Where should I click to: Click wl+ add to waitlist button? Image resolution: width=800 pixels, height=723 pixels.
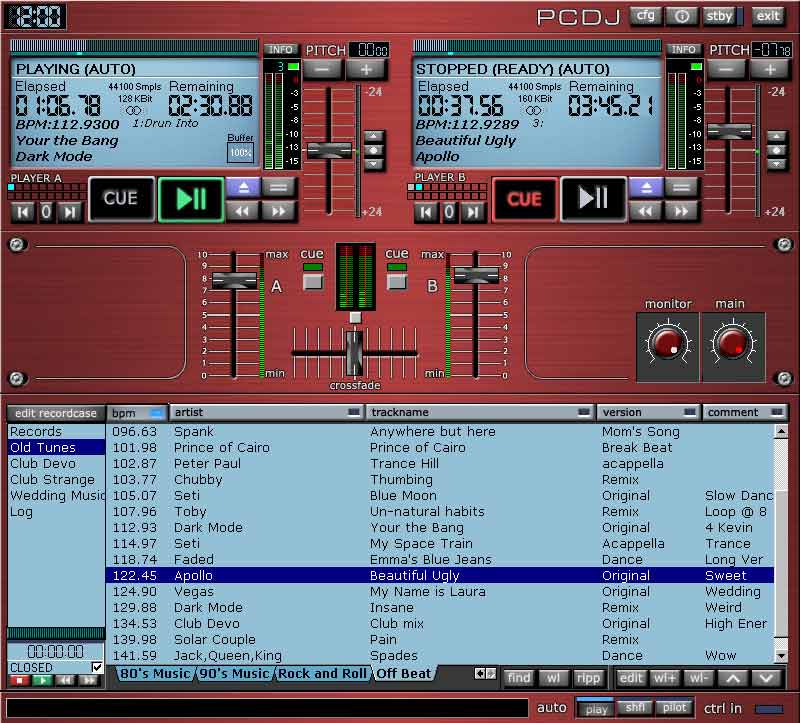pyautogui.click(x=664, y=678)
